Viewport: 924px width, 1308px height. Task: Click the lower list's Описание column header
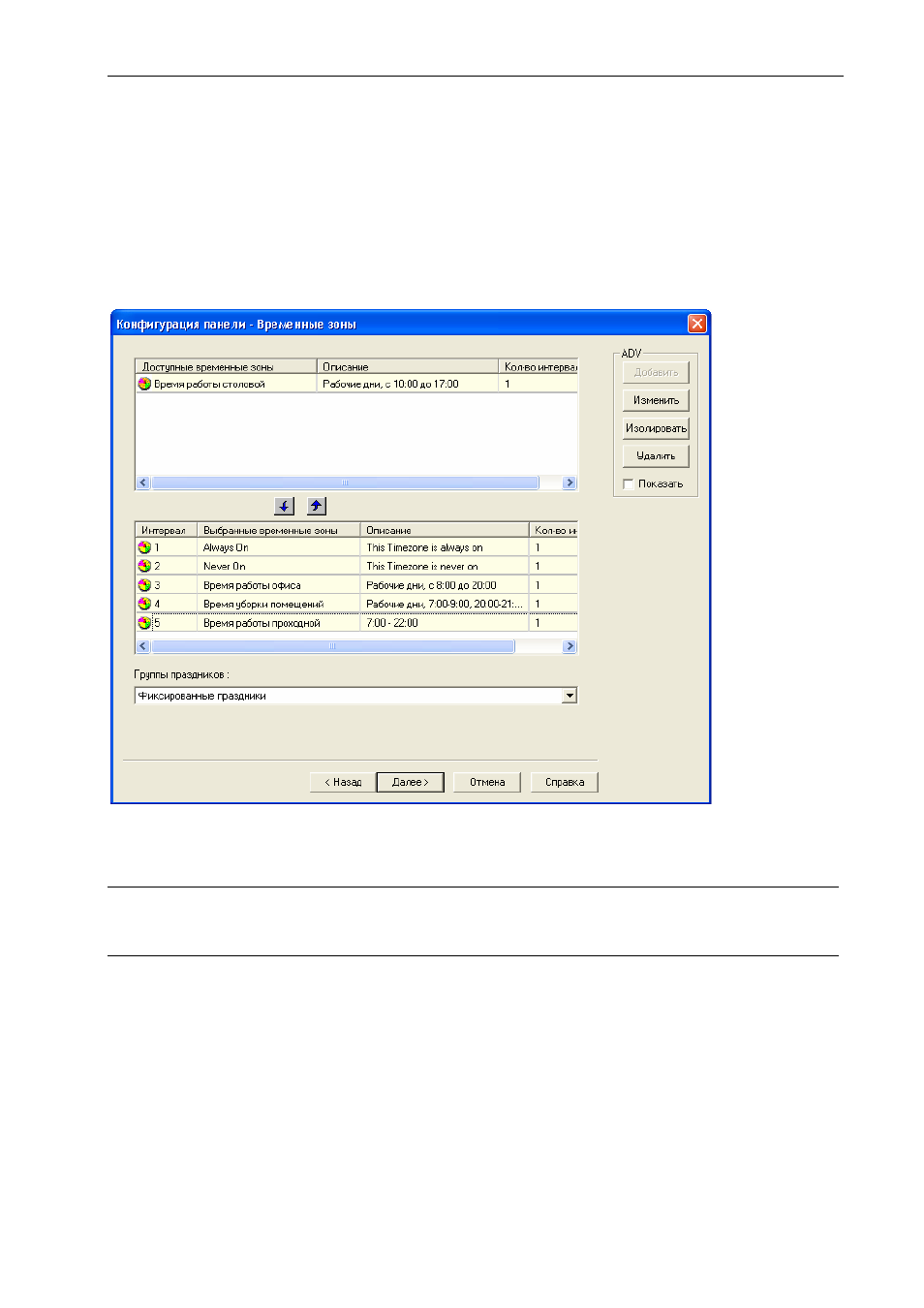tap(445, 530)
